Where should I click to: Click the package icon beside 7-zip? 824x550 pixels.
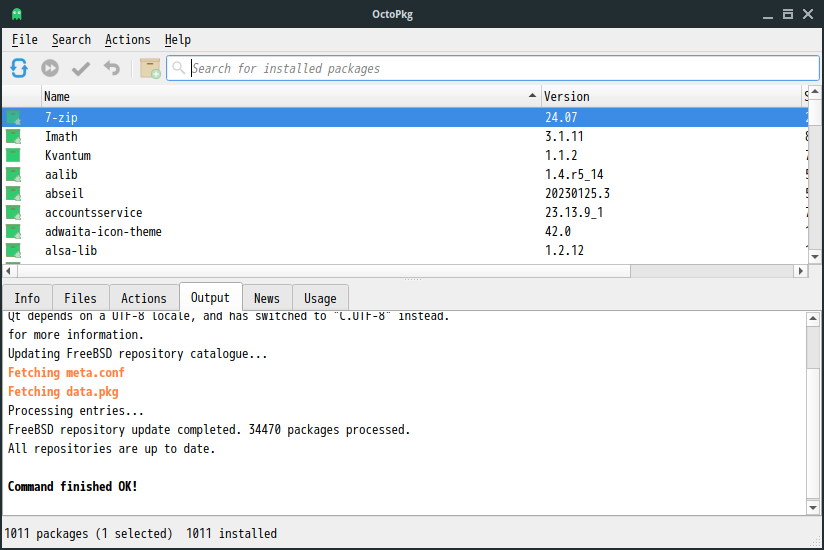point(14,118)
